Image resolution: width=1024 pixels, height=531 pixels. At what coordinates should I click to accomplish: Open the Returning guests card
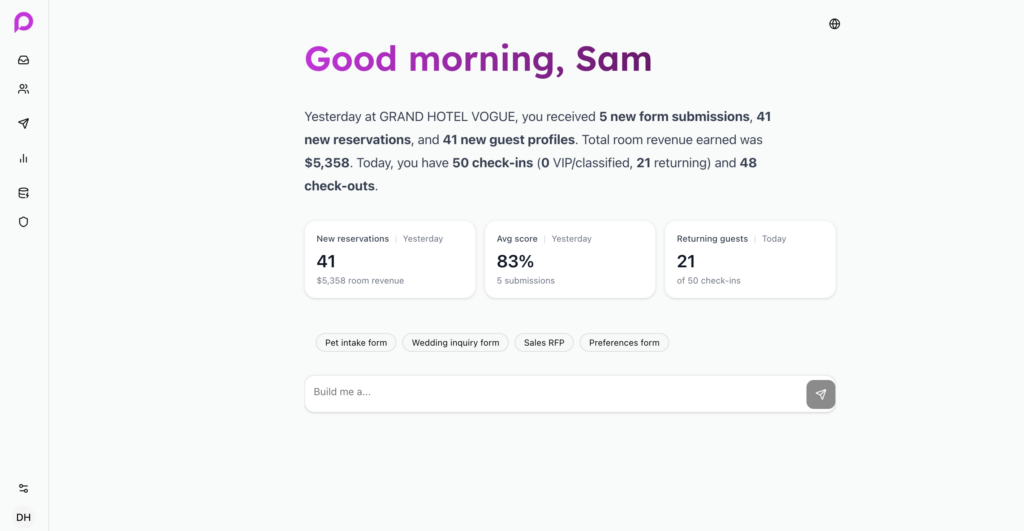750,260
